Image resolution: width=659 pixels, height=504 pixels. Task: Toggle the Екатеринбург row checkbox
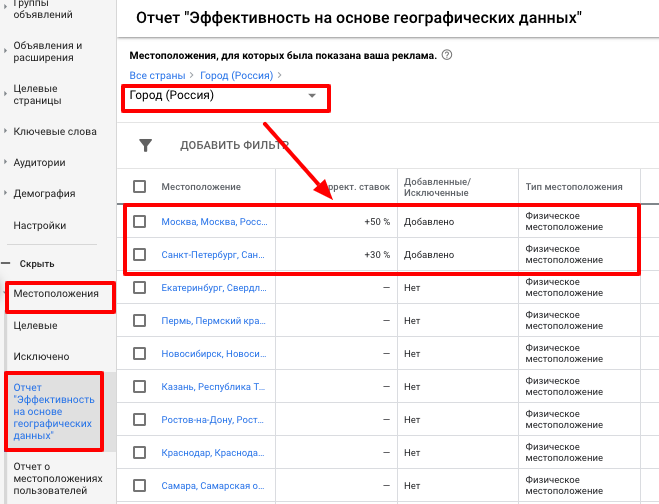pyautogui.click(x=140, y=289)
